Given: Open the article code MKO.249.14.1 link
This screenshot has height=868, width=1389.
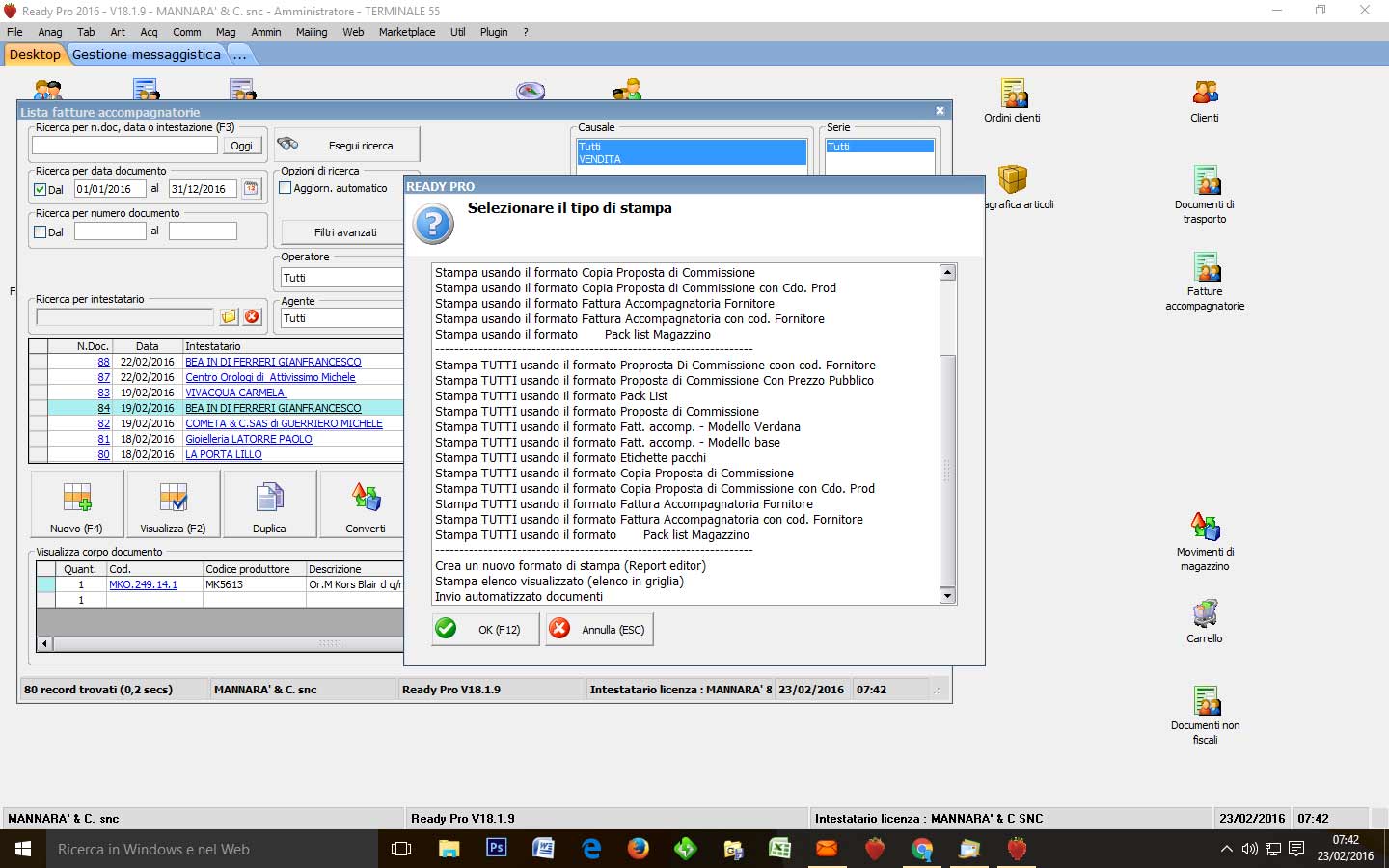Looking at the screenshot, I should pyautogui.click(x=143, y=584).
